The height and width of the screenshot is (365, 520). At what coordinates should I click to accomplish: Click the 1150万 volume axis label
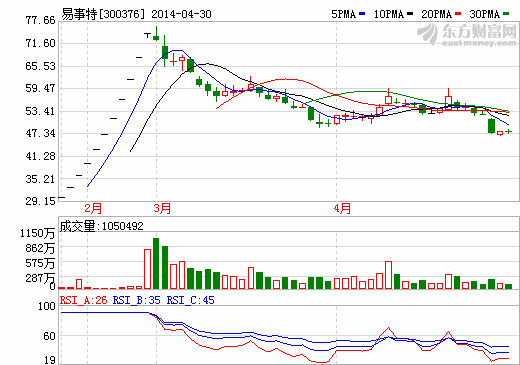click(37, 233)
